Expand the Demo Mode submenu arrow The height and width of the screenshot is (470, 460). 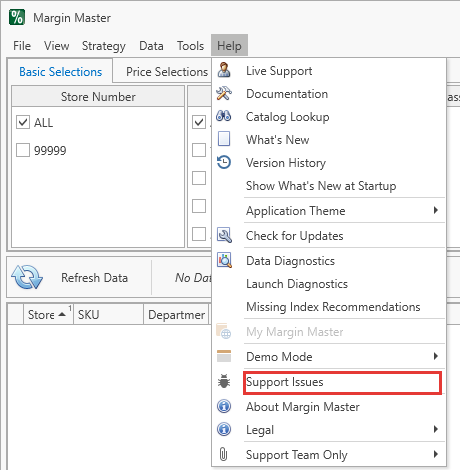coord(436,356)
